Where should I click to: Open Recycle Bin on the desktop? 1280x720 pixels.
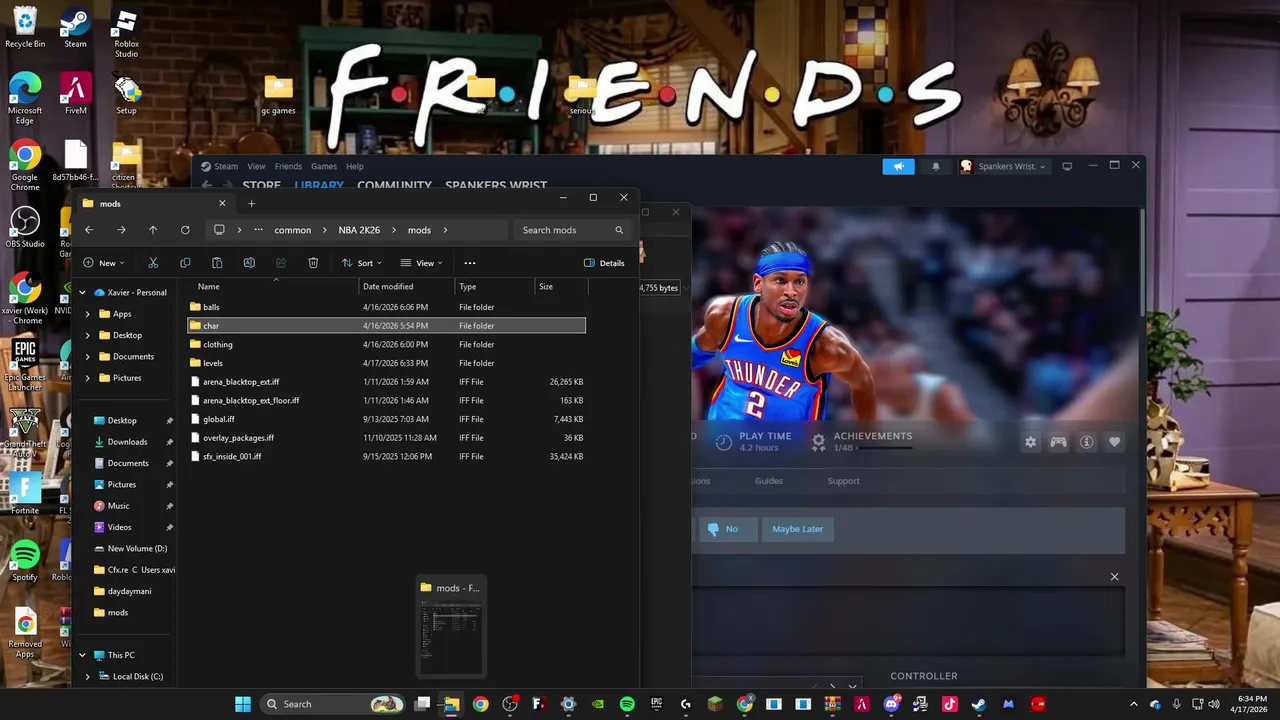click(25, 27)
